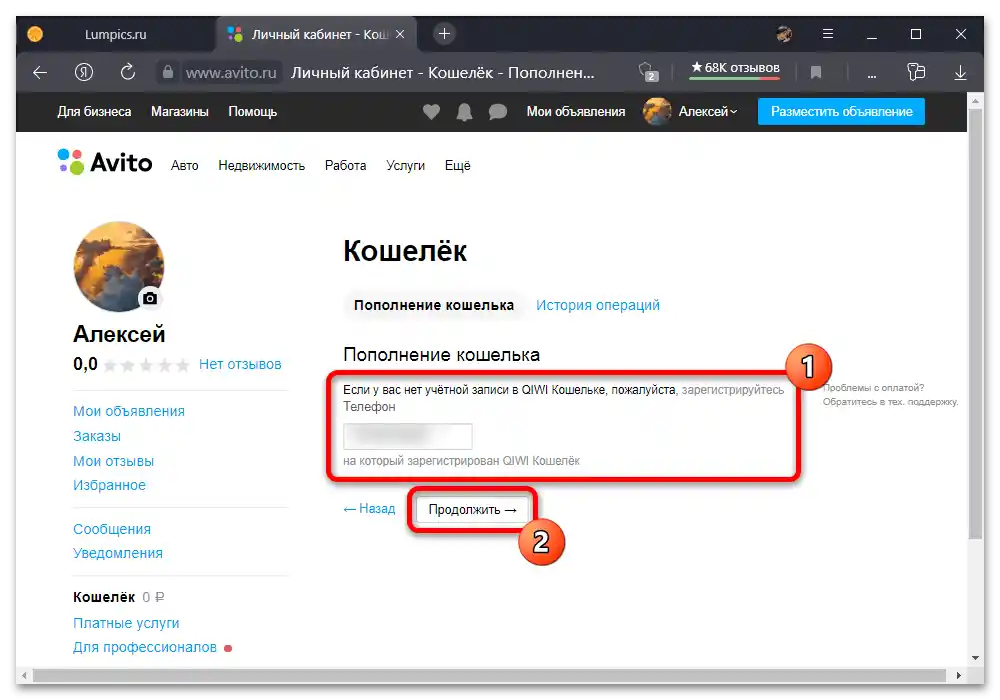Open a new browser tab
Viewport: 1000px width, 700px height.
[x=445, y=34]
